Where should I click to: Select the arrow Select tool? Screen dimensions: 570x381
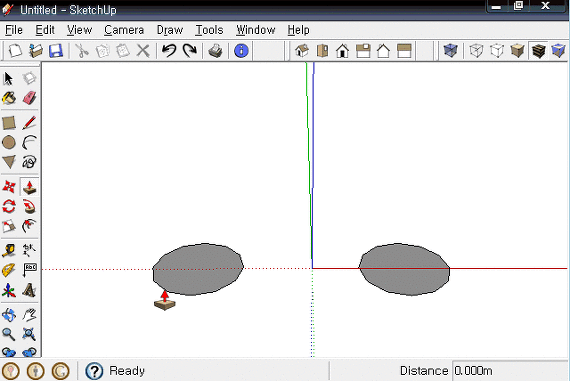[8, 78]
